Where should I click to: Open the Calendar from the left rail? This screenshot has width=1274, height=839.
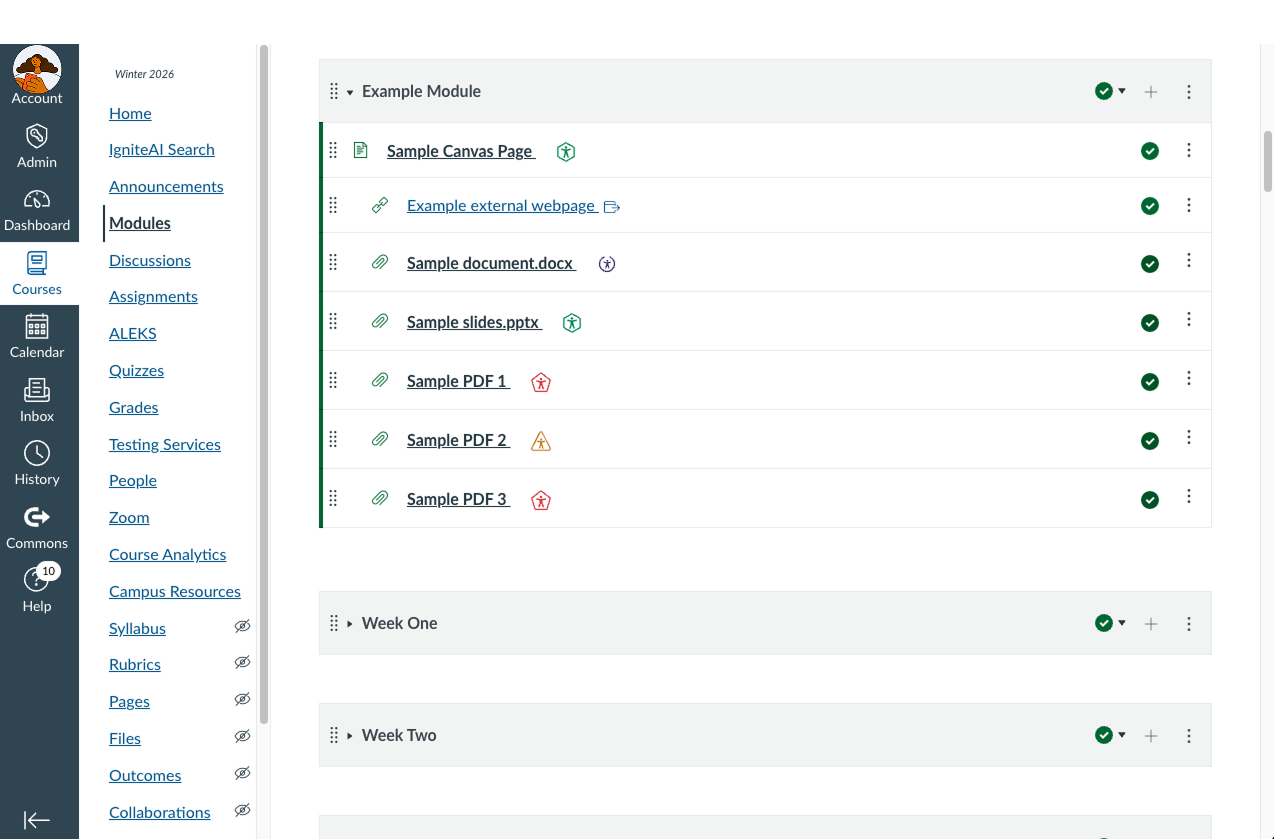click(x=37, y=334)
